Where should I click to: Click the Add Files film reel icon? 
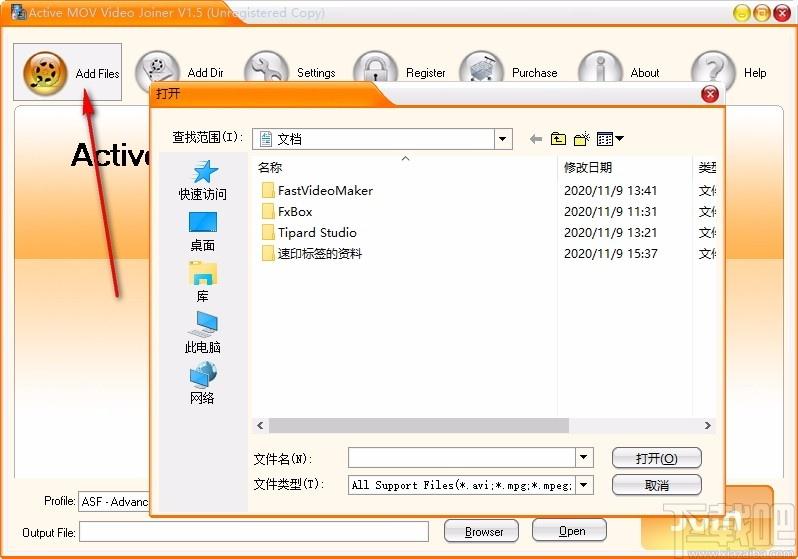pyautogui.click(x=45, y=73)
